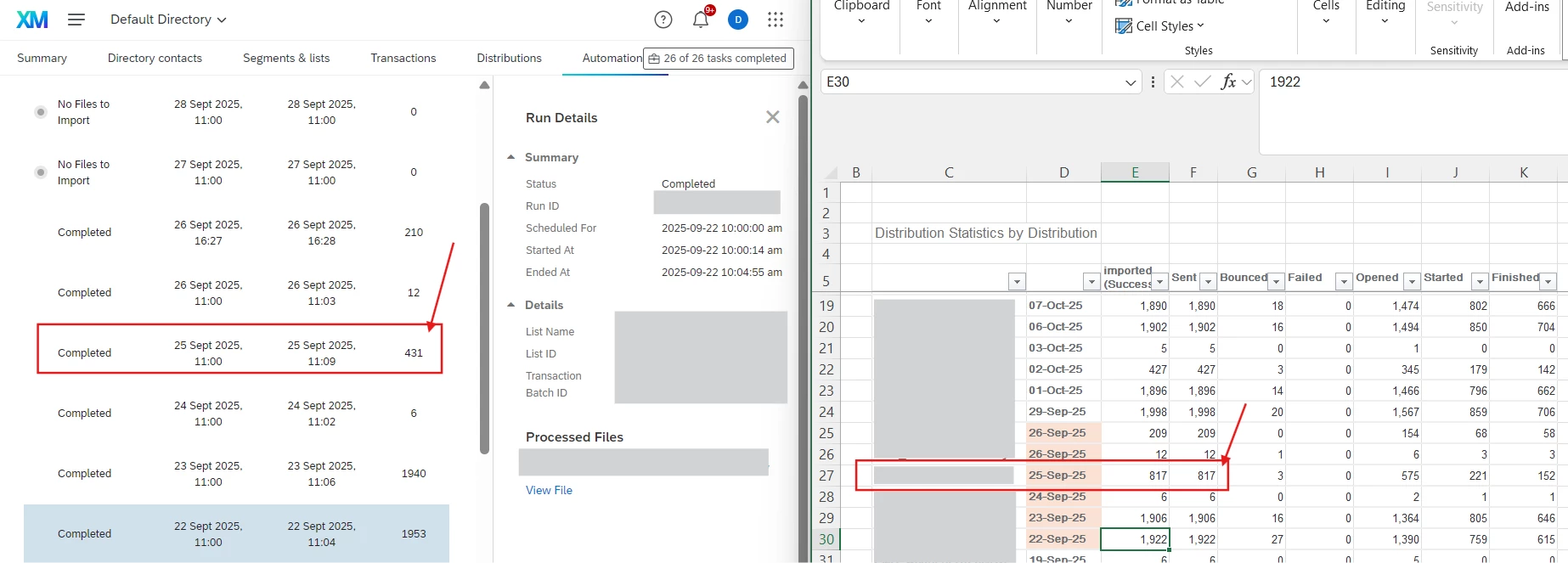Select Excel row 27 header
Image resolution: width=1568 pixels, height=563 pixels.
coord(826,476)
